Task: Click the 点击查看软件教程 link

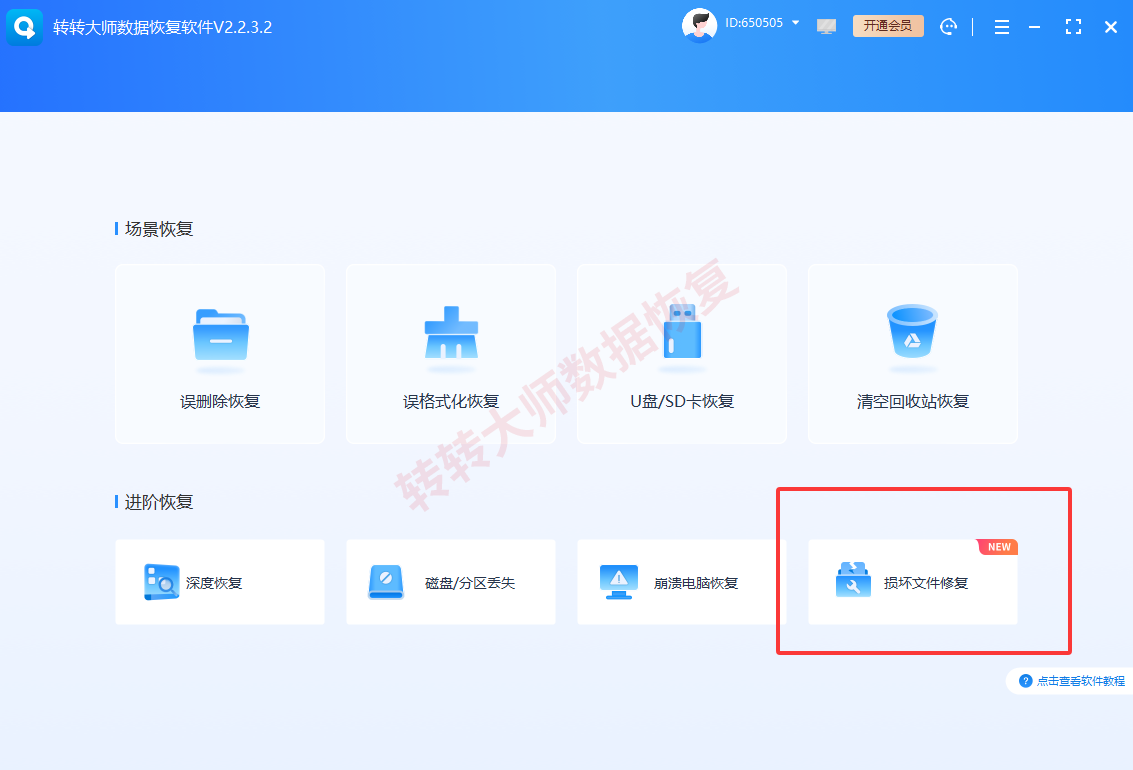Action: [x=1081, y=681]
